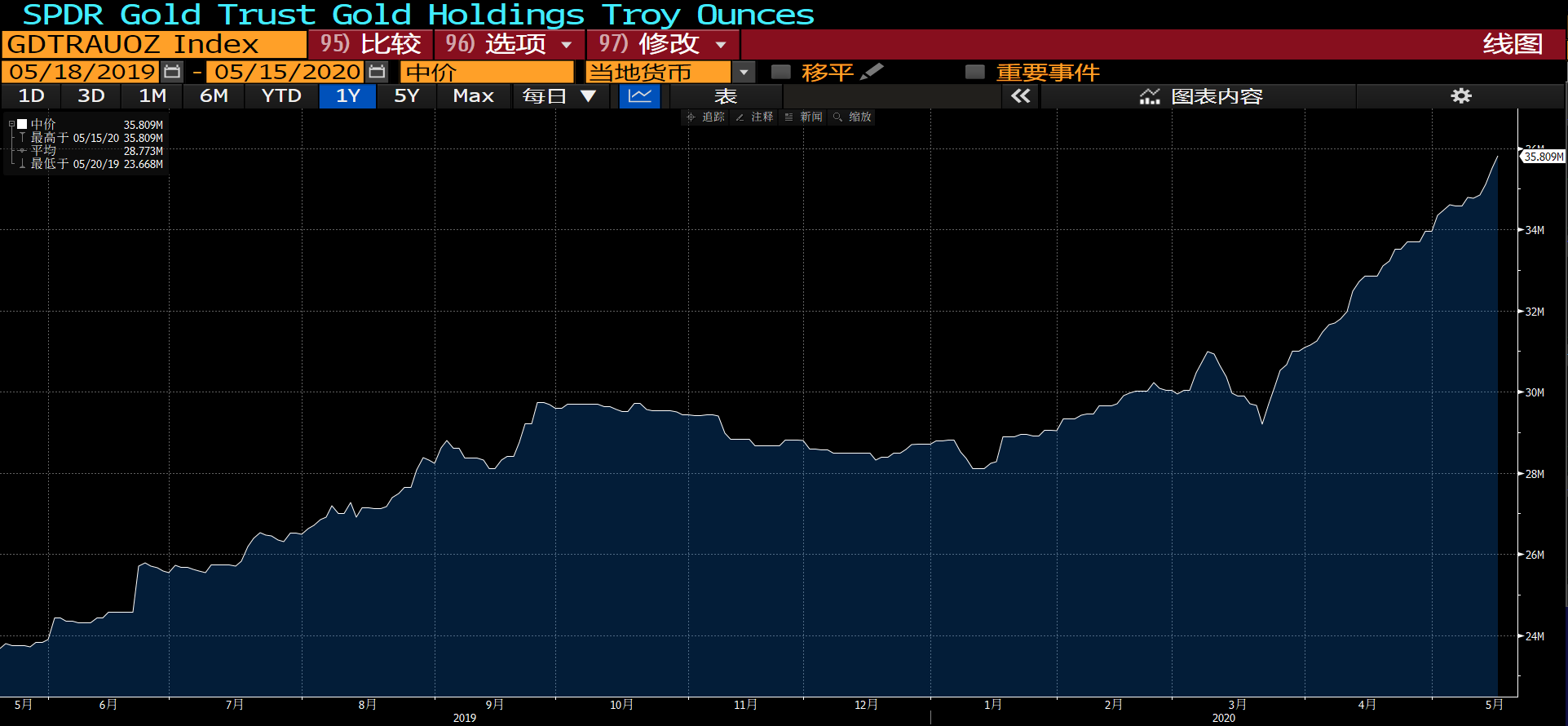Click the 中价 price type field
The height and width of the screenshot is (726, 1568).
pos(488,72)
